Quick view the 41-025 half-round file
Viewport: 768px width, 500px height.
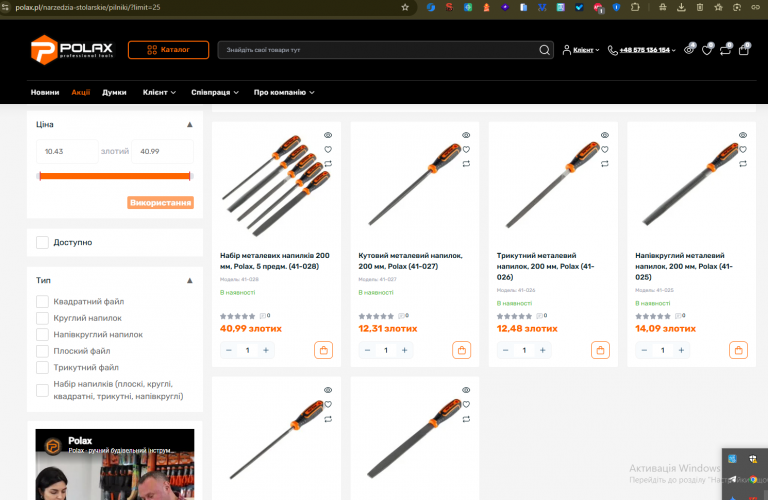743,135
